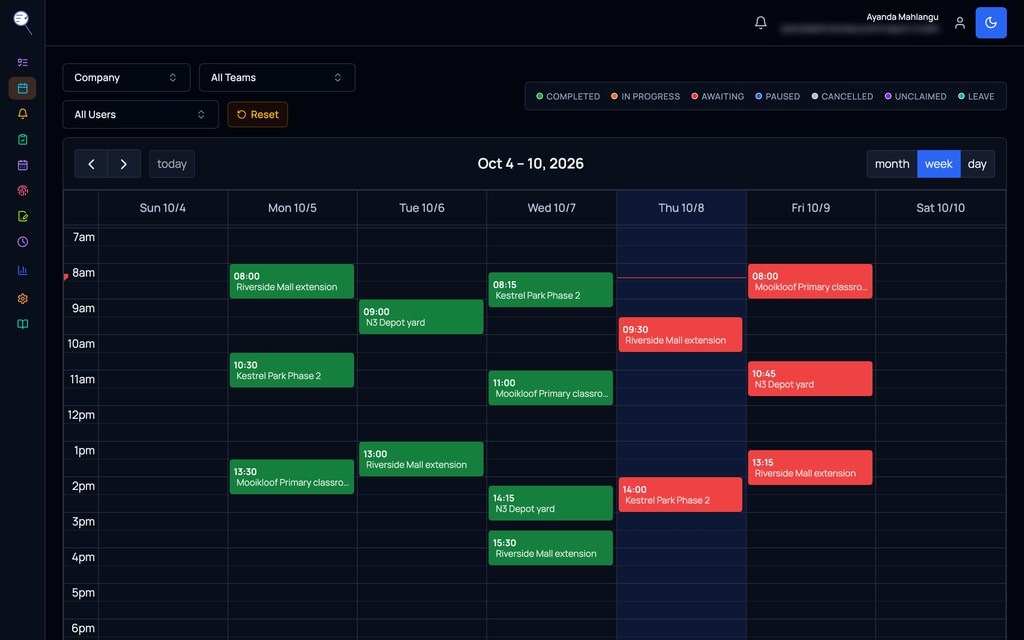The width and height of the screenshot is (1024, 640).
Task: Open Friday 08:00 Mooikloof Primary event
Action: pyautogui.click(x=810, y=281)
